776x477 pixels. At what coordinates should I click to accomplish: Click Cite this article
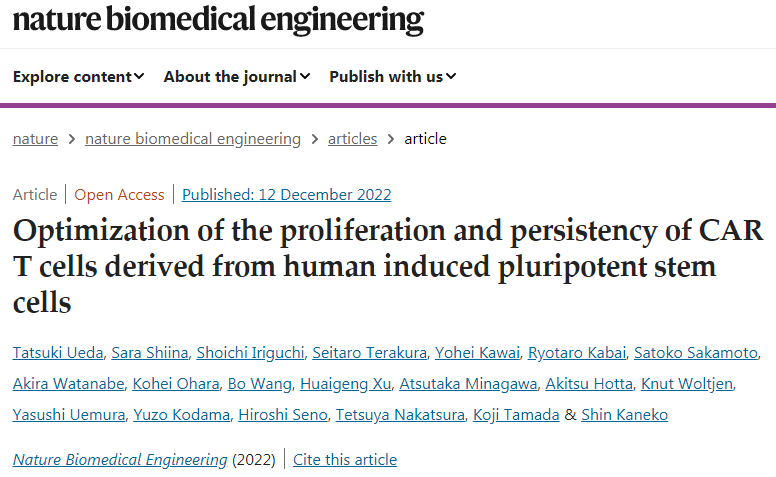pos(345,460)
